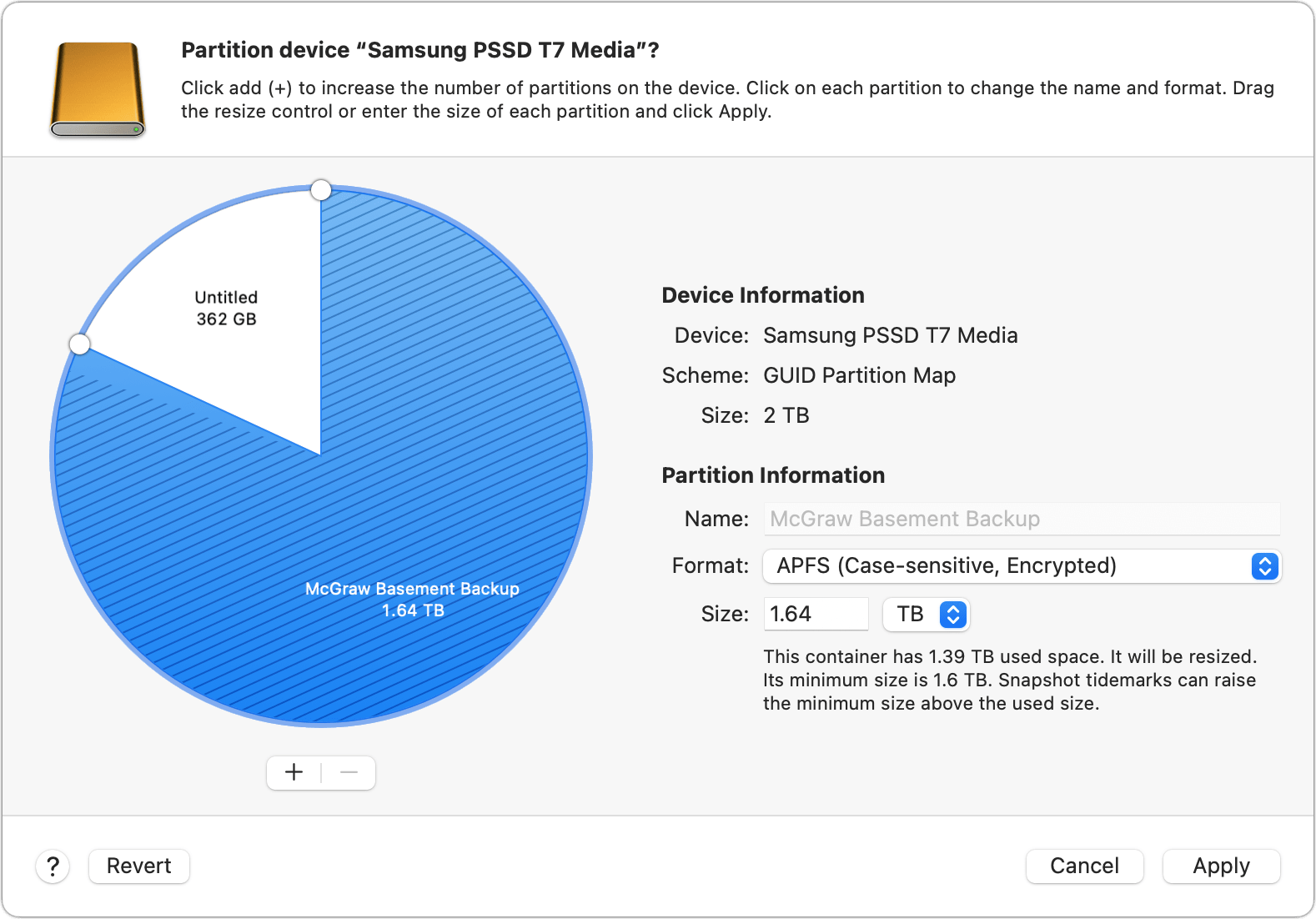Click the McGraw Basement Backup label

pyautogui.click(x=413, y=588)
